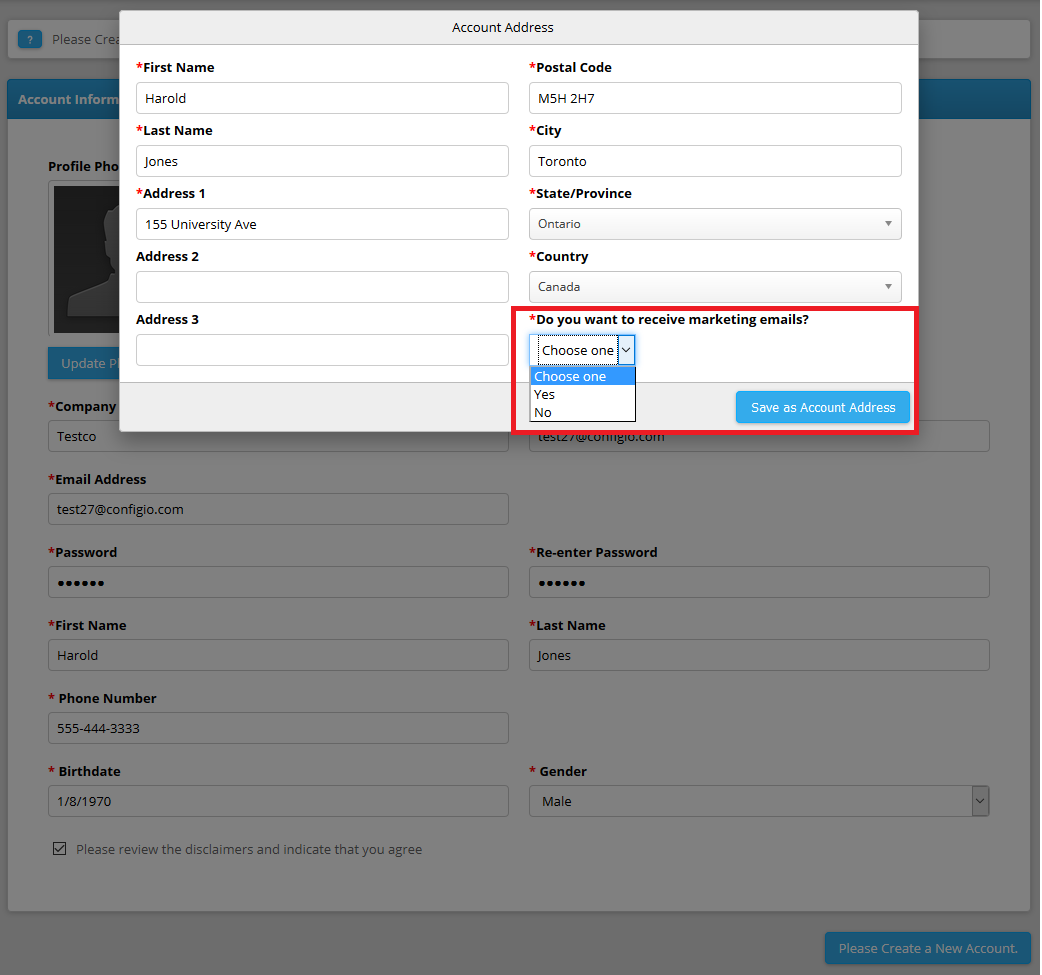
Task: Open the Country dropdown showing Canada
Action: click(x=715, y=287)
